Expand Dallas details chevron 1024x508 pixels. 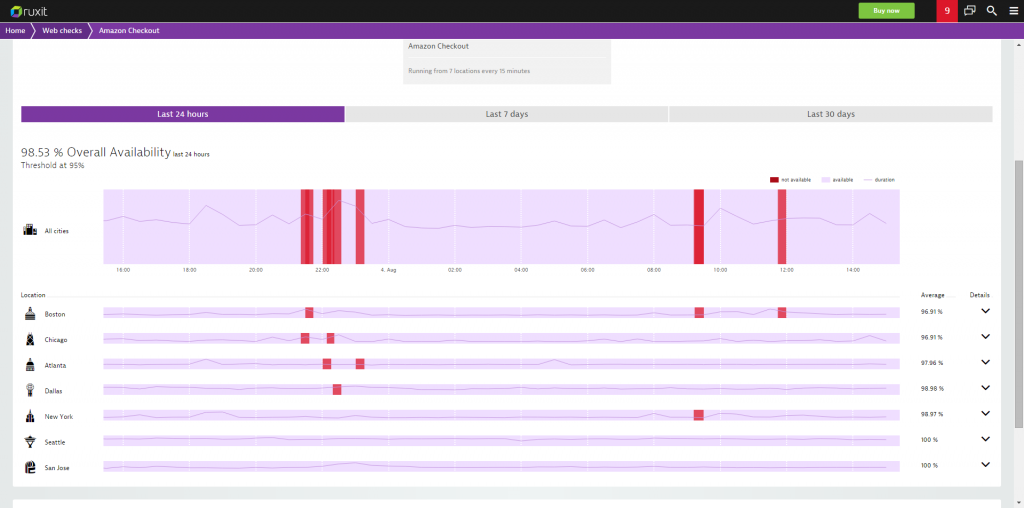click(985, 388)
